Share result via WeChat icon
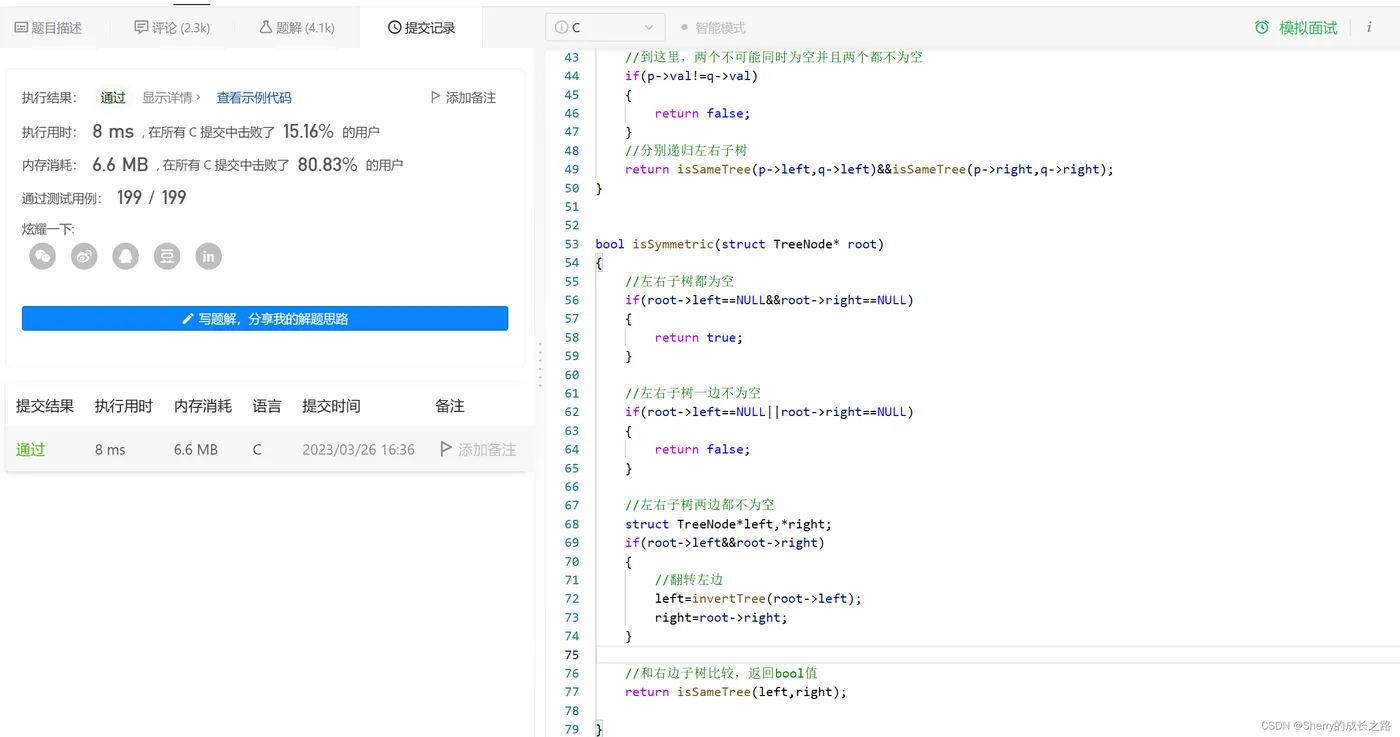Screen dimensions: 1400x737 coord(43,257)
